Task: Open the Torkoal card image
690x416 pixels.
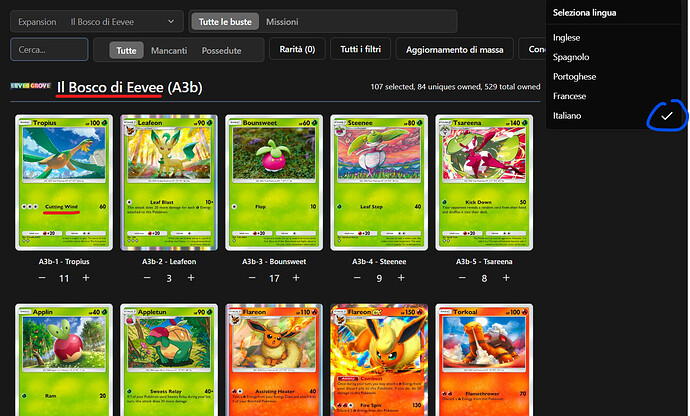Action: click(484, 360)
